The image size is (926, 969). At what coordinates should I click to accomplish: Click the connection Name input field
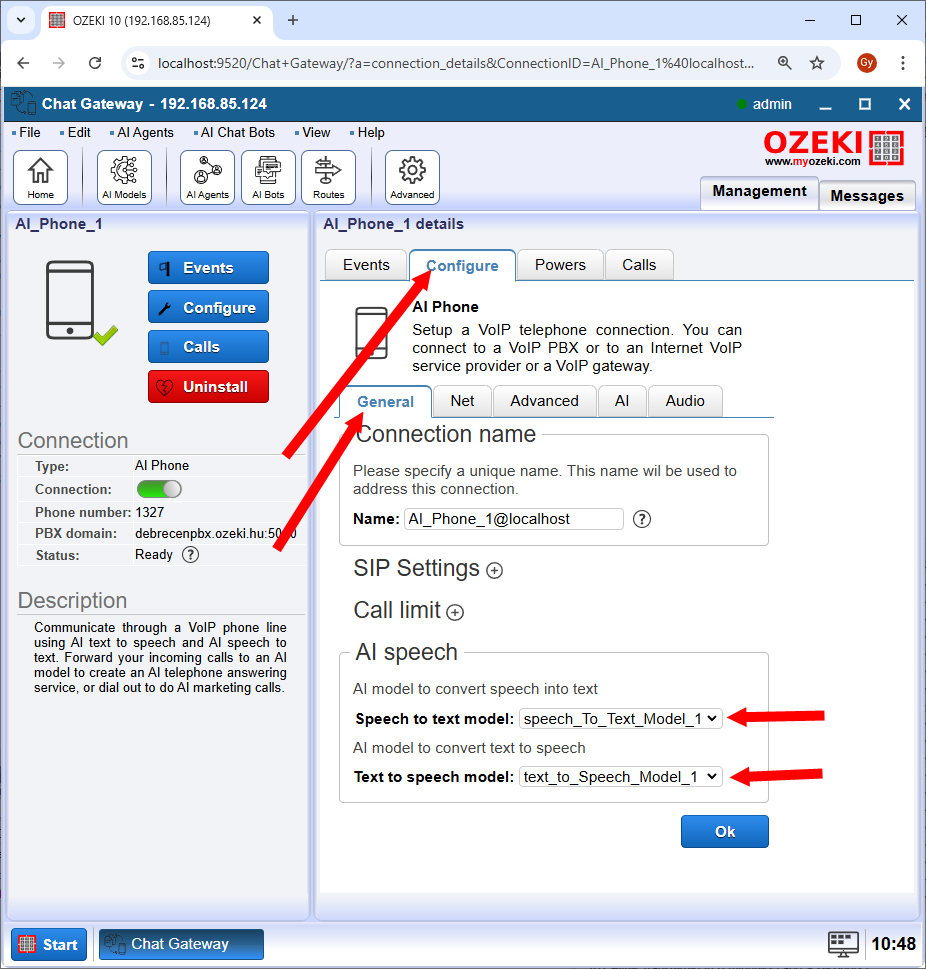click(x=514, y=519)
